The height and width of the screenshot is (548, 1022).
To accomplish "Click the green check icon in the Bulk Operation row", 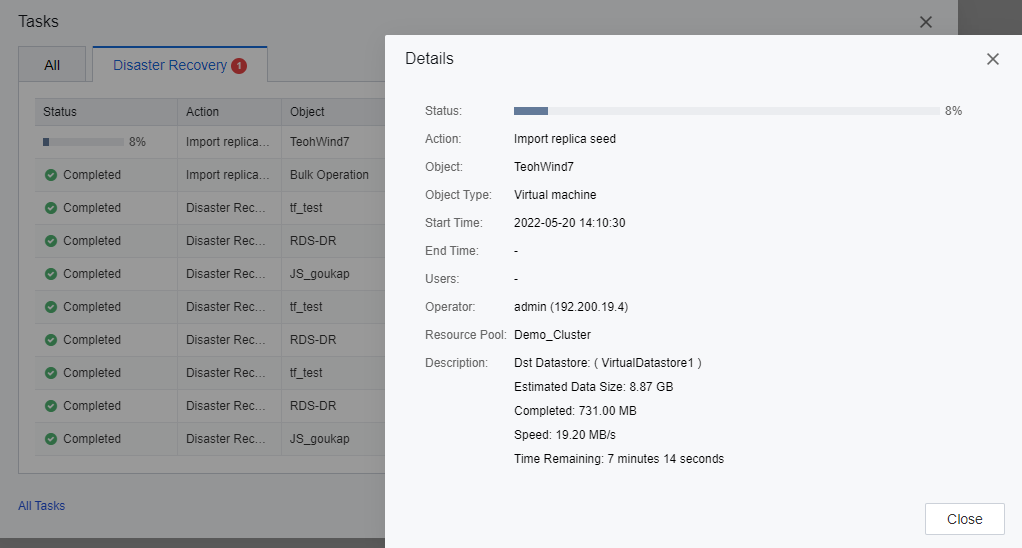I will 51,175.
